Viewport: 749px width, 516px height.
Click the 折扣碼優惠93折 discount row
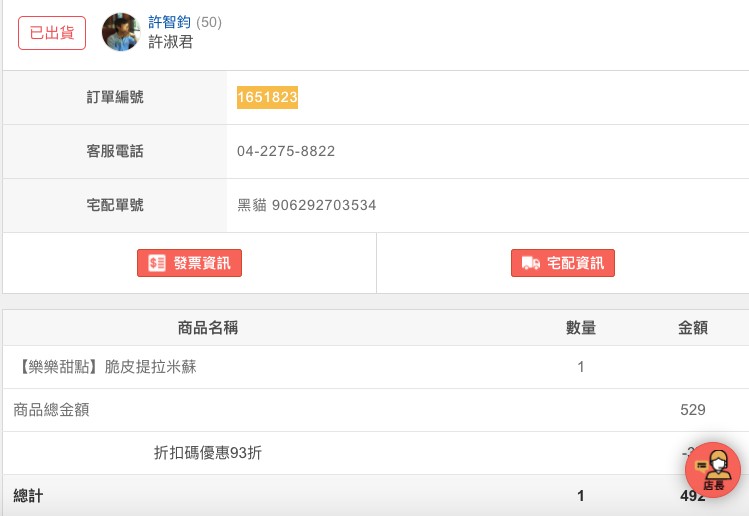tap(376, 453)
